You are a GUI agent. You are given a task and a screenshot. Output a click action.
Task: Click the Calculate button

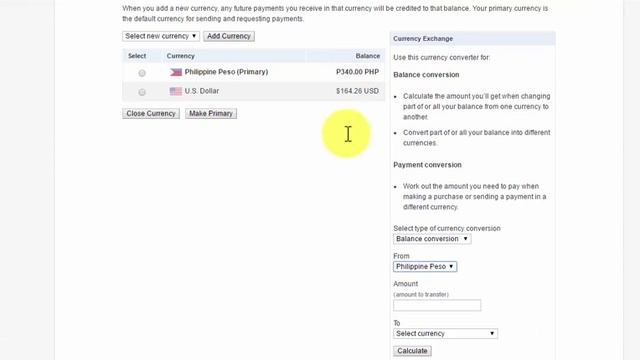pos(412,351)
